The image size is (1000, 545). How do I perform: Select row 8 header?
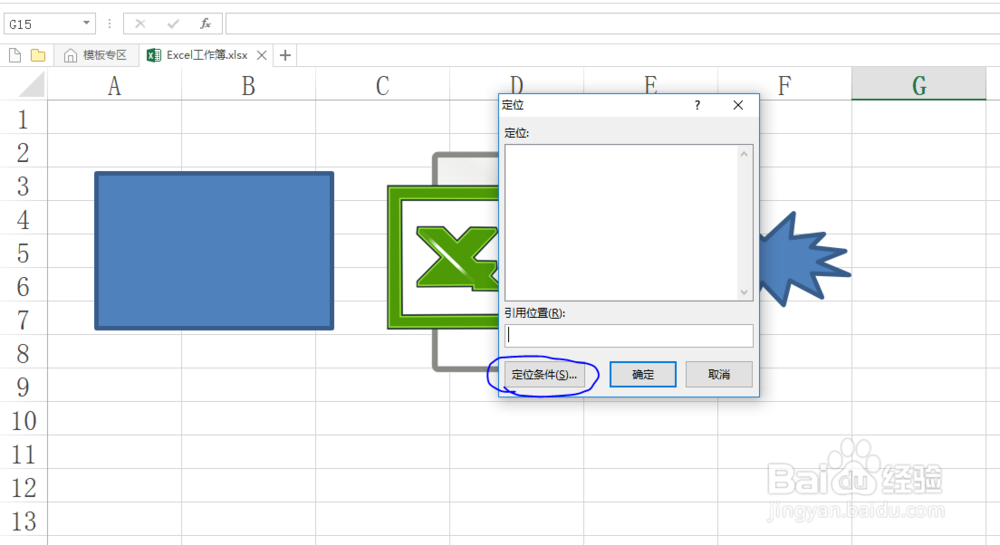[x=23, y=353]
